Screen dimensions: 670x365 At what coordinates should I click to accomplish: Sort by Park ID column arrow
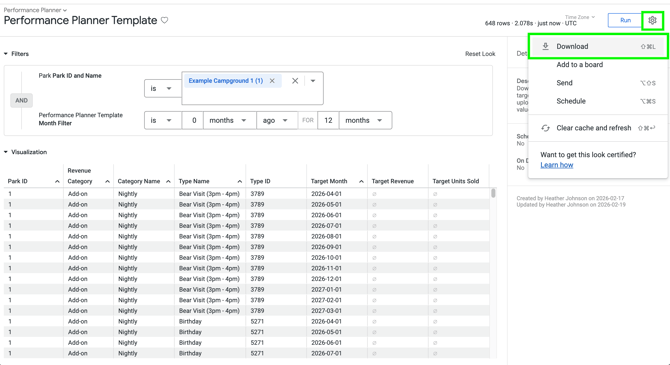pos(57,181)
